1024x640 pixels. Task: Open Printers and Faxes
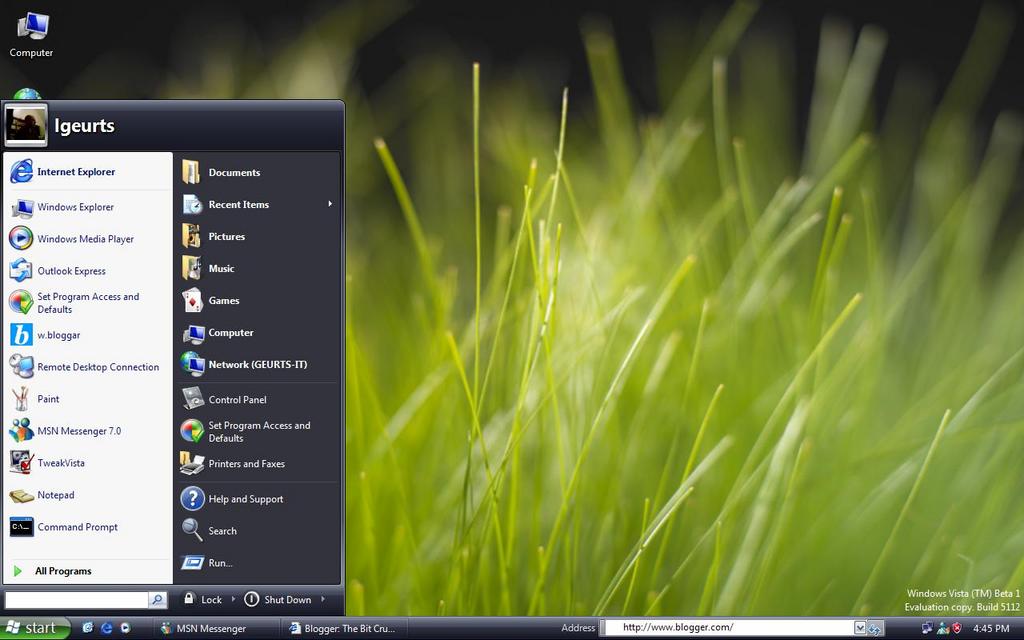[x=257, y=464]
